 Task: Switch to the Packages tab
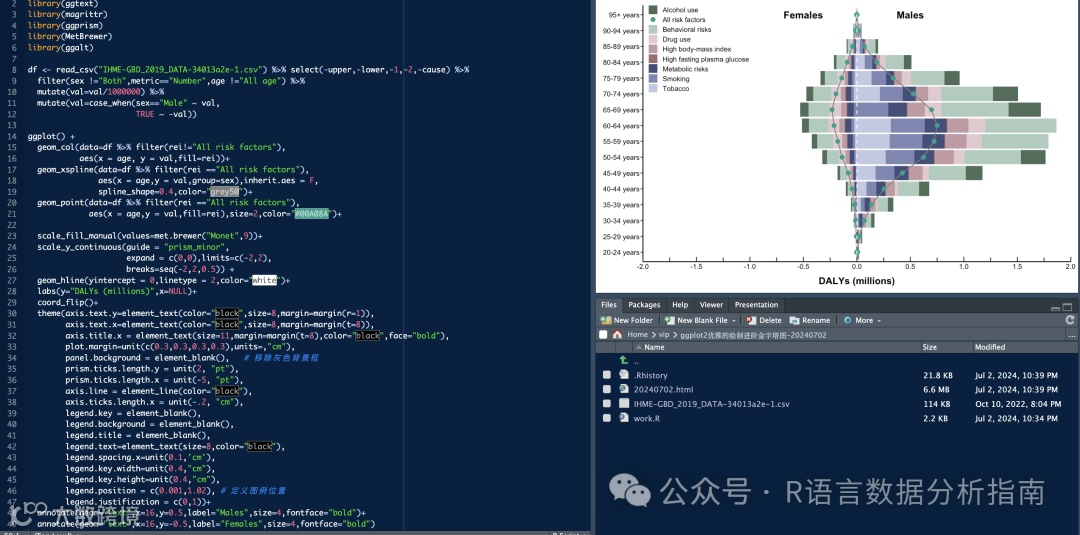pyautogui.click(x=644, y=305)
